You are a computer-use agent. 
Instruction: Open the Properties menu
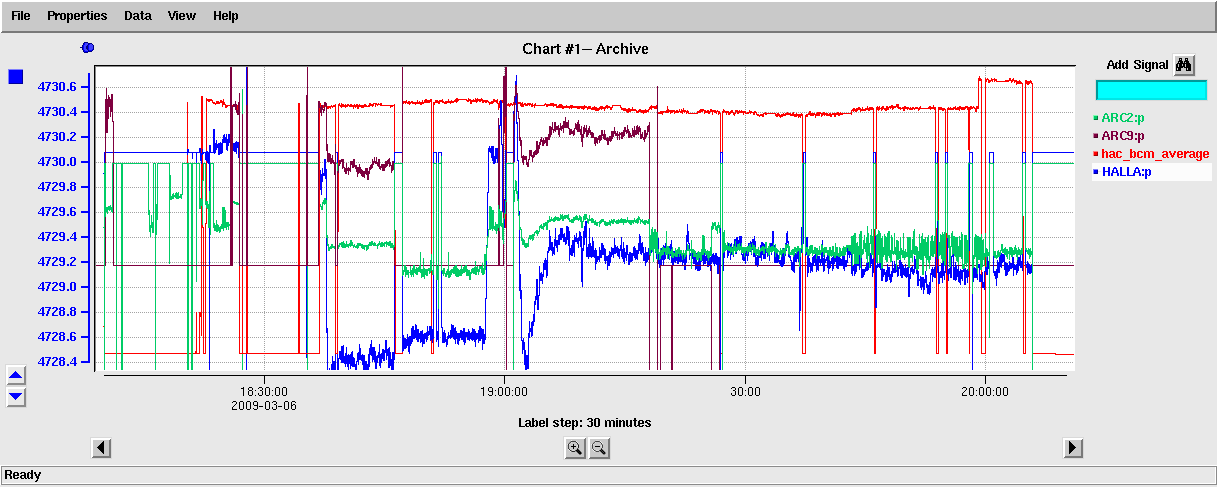coord(77,16)
